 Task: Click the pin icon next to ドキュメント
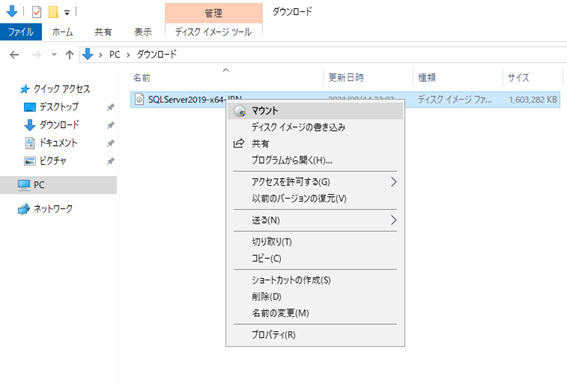(x=110, y=143)
